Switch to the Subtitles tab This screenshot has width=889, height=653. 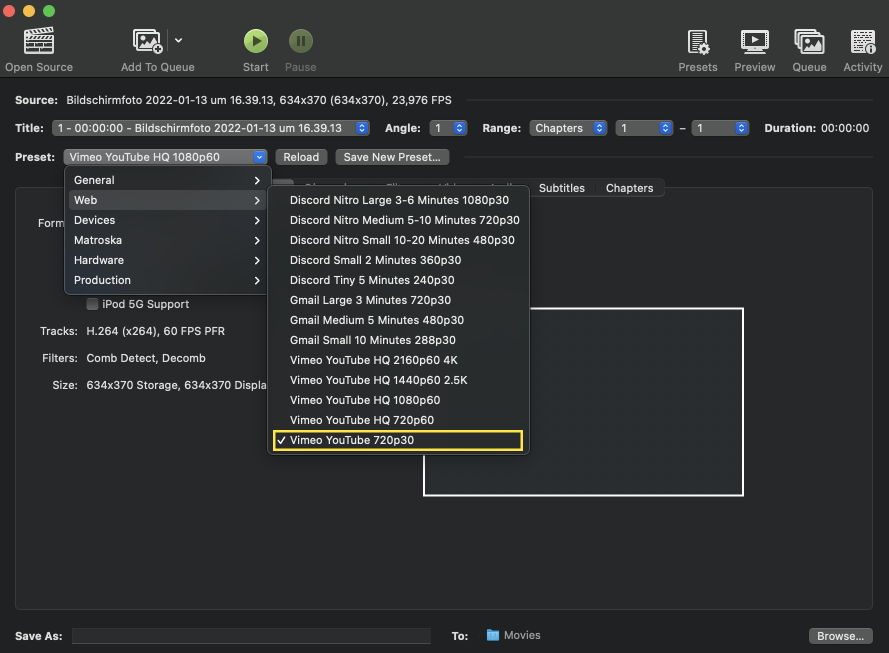(x=561, y=188)
